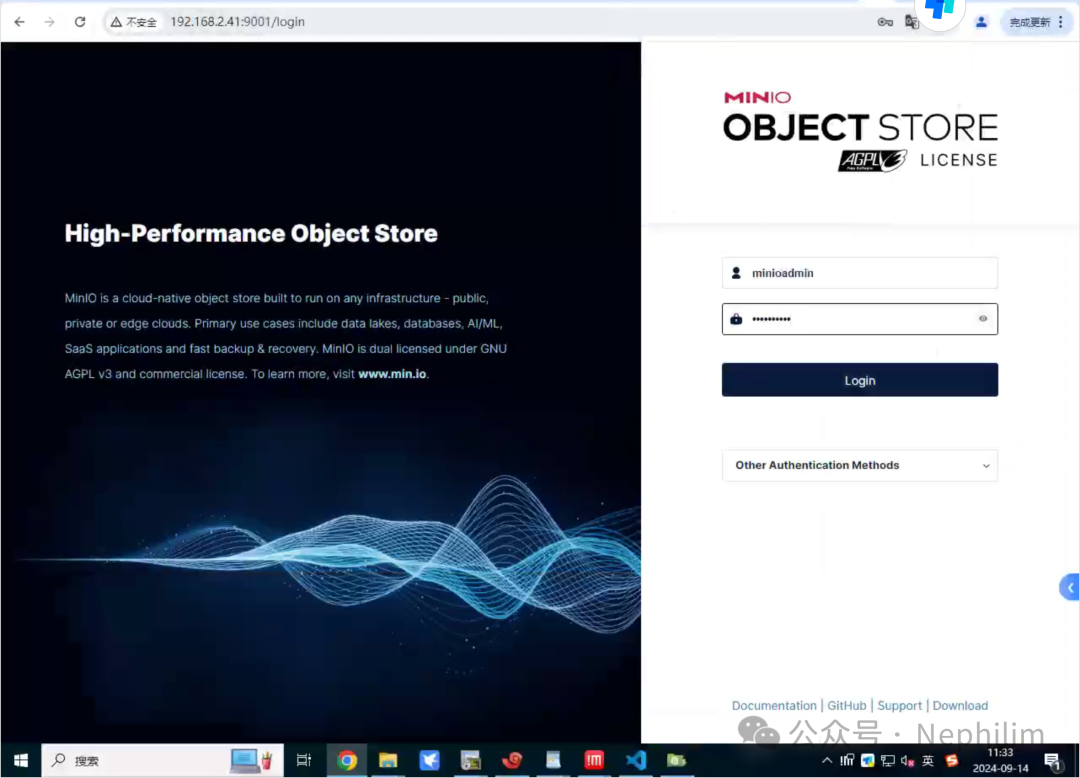Screen dimensions: 1080x778
Task: Open the Documentation link
Action: click(773, 706)
